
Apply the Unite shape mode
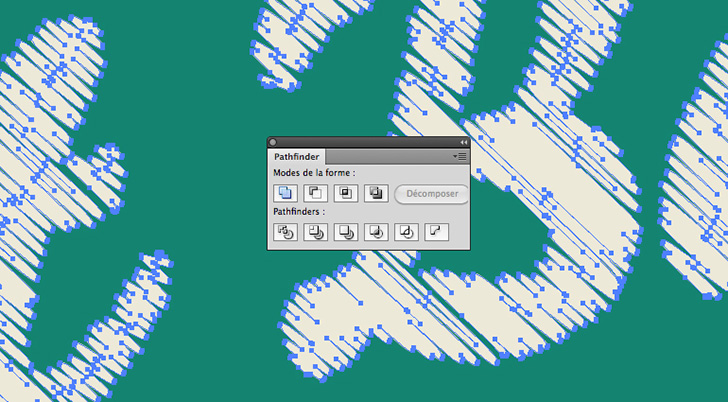coord(285,193)
